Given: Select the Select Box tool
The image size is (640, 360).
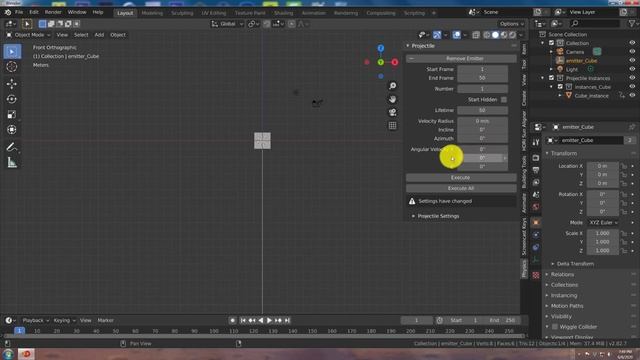Looking at the screenshot, I should click(x=12, y=52).
